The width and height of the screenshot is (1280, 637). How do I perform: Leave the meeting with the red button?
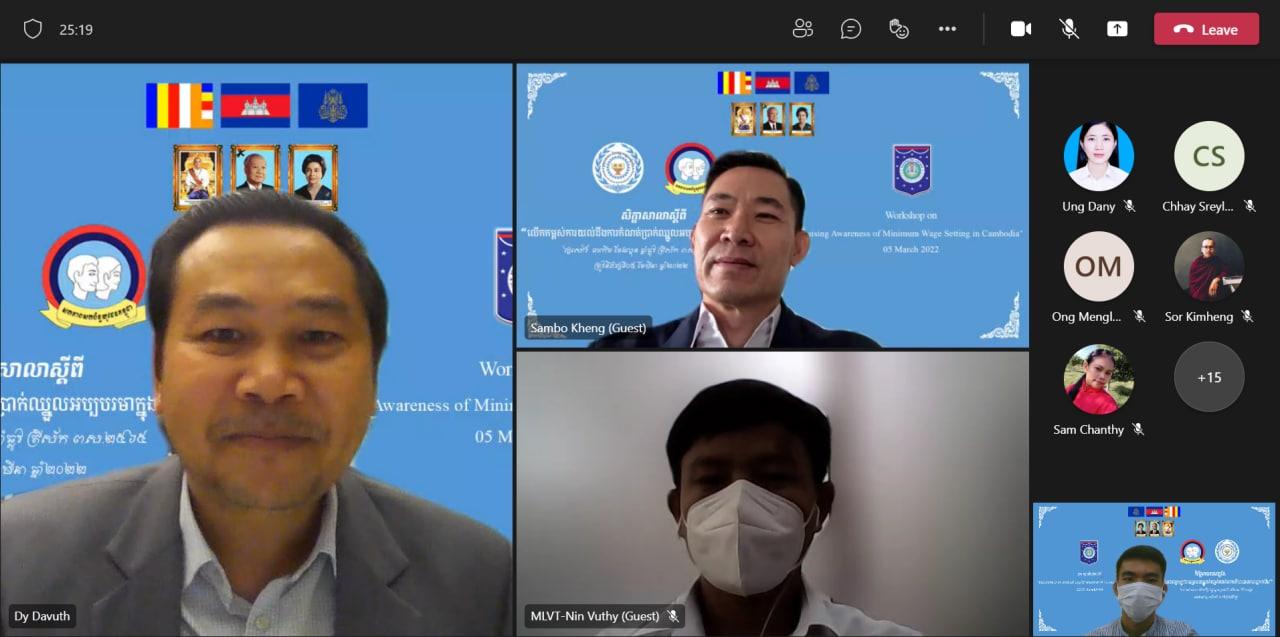click(1206, 29)
